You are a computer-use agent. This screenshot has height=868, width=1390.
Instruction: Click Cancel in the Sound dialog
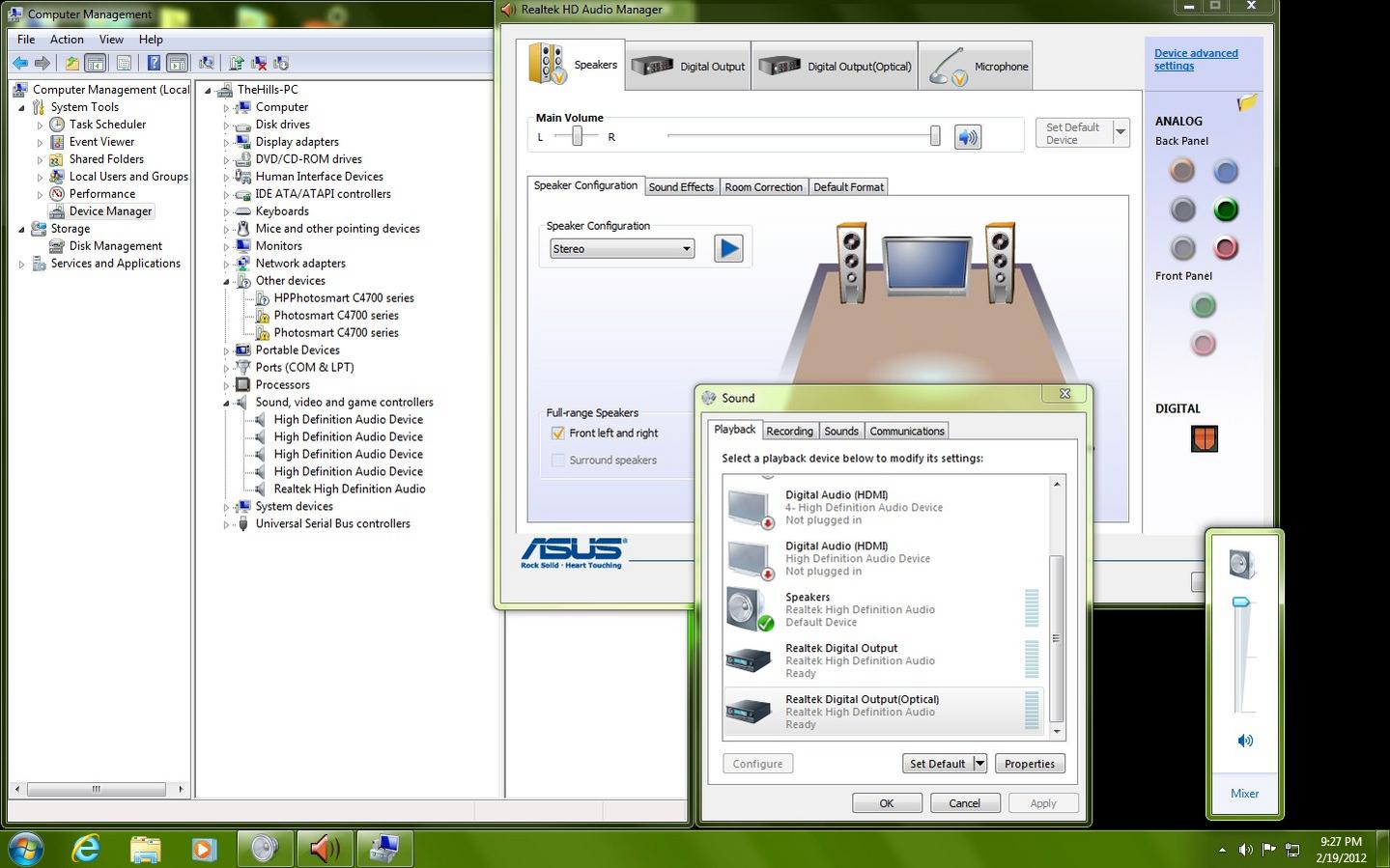click(964, 802)
